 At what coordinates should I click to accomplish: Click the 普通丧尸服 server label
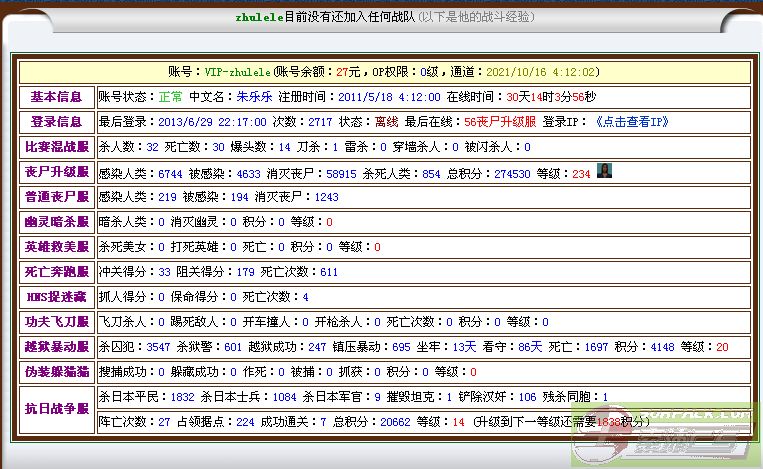point(56,197)
